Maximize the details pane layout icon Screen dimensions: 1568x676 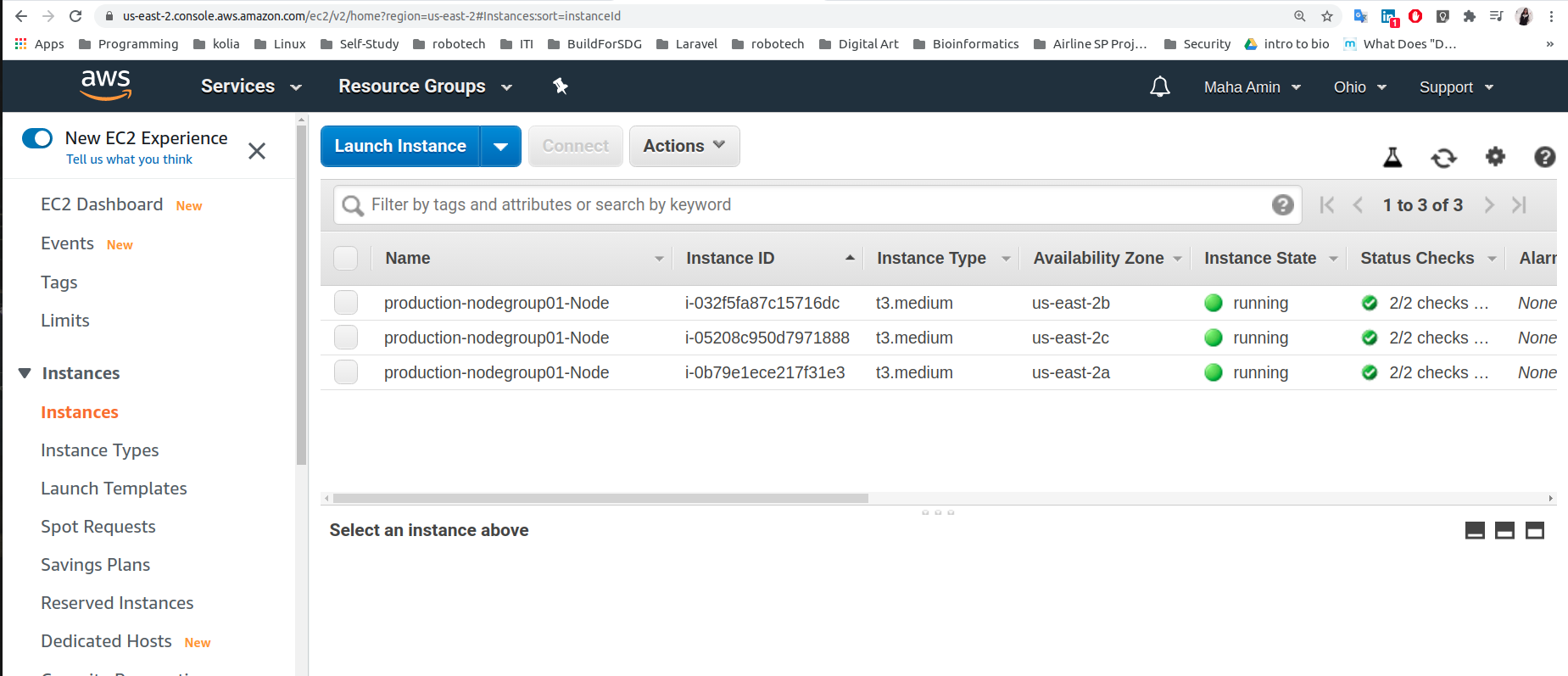point(1535,531)
